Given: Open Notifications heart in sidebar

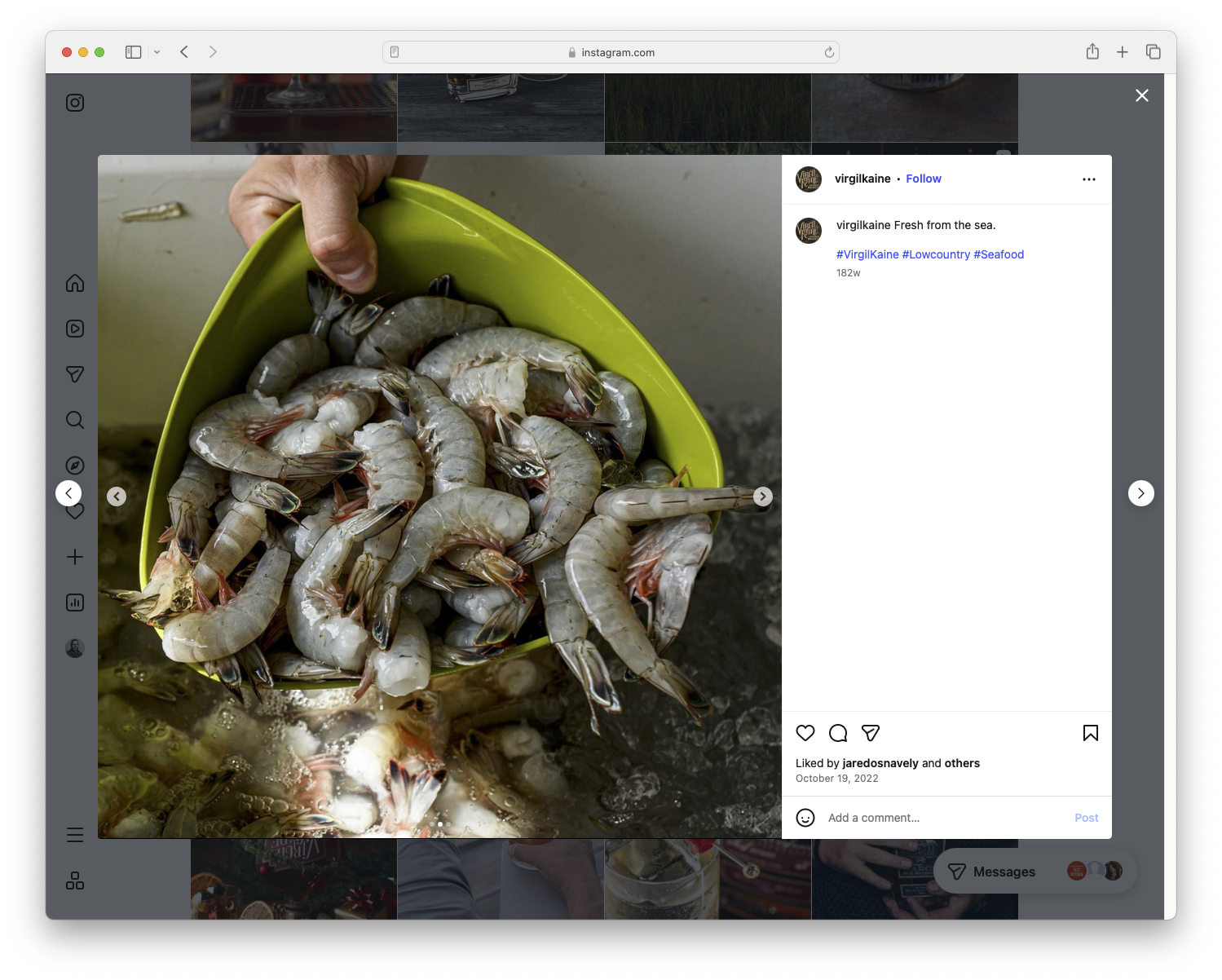Looking at the screenshot, I should (x=75, y=513).
